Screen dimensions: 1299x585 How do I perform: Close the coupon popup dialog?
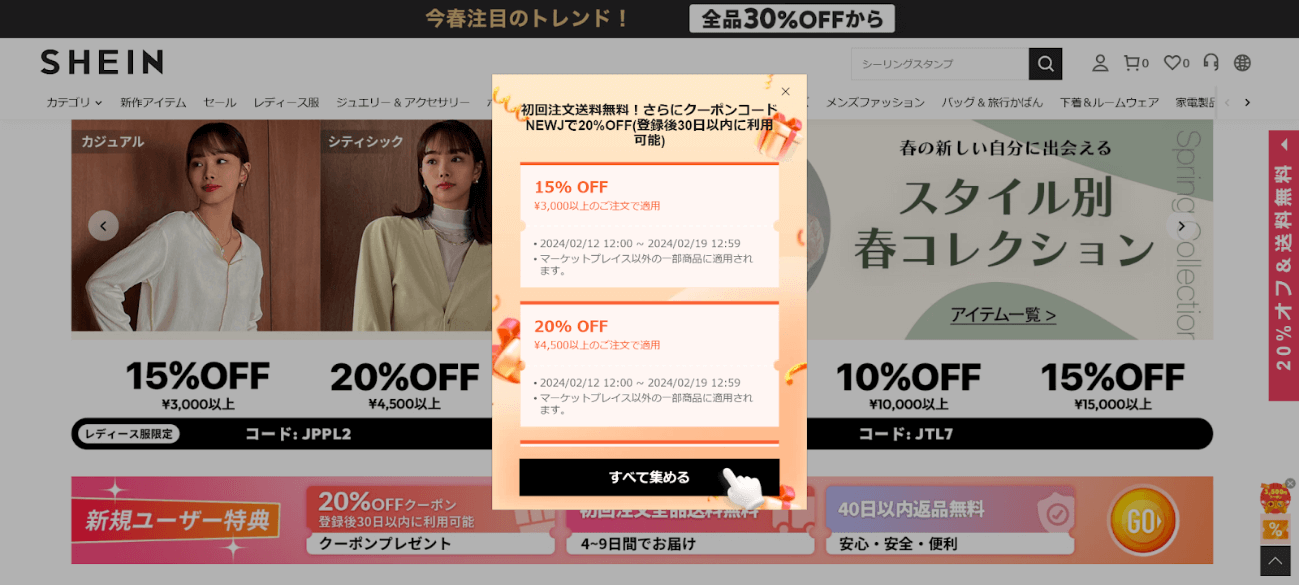(x=785, y=91)
